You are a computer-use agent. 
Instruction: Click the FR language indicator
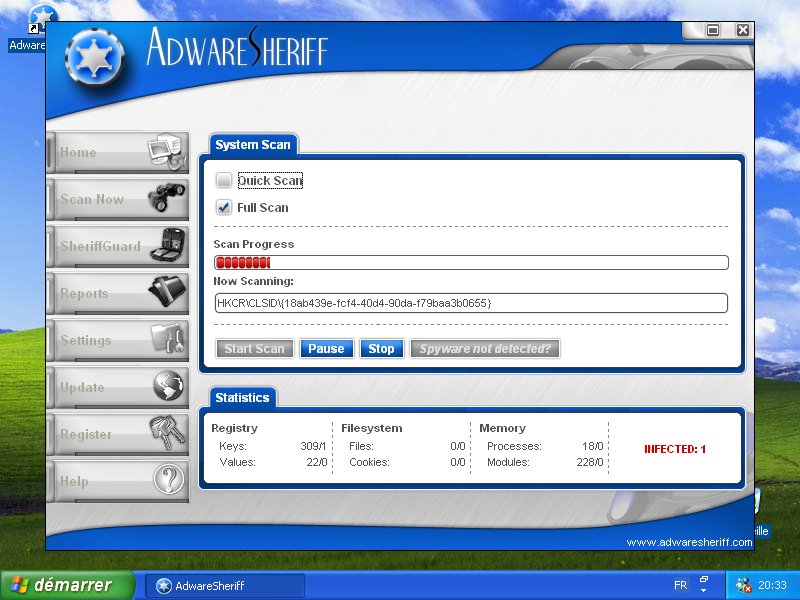681,585
